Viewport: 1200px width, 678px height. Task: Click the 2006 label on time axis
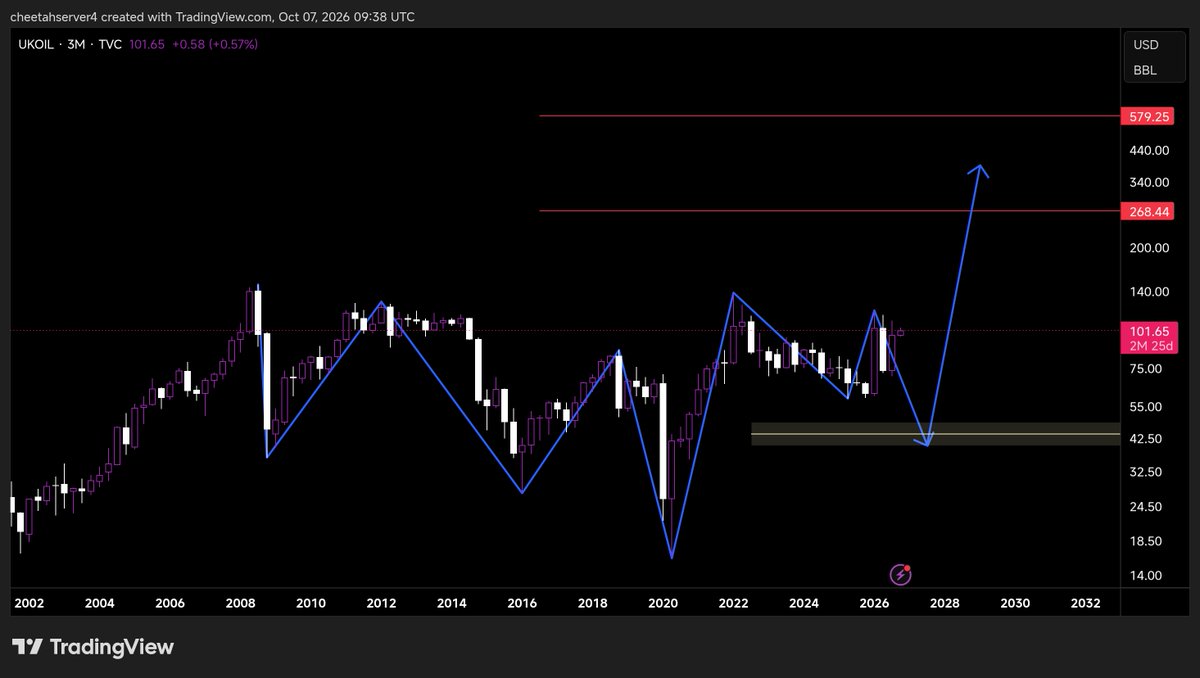pos(170,604)
